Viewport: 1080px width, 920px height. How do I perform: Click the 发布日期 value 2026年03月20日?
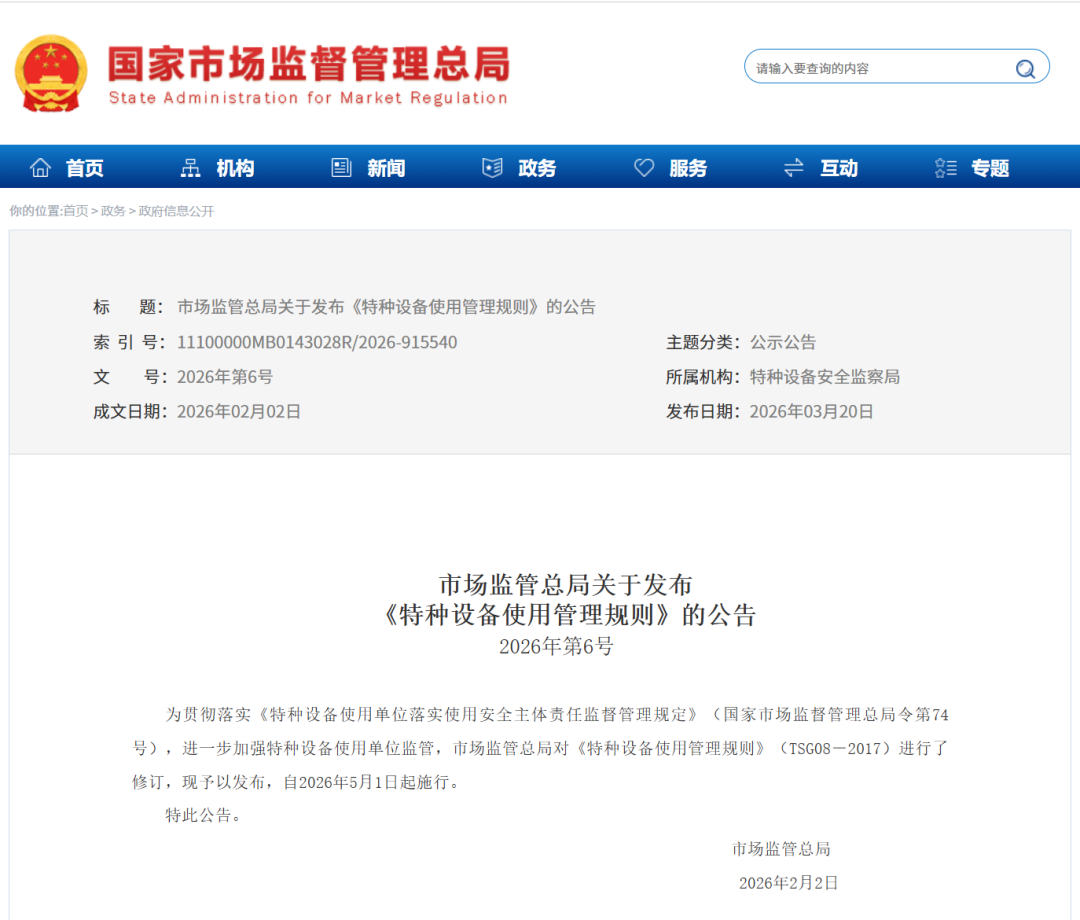point(811,412)
